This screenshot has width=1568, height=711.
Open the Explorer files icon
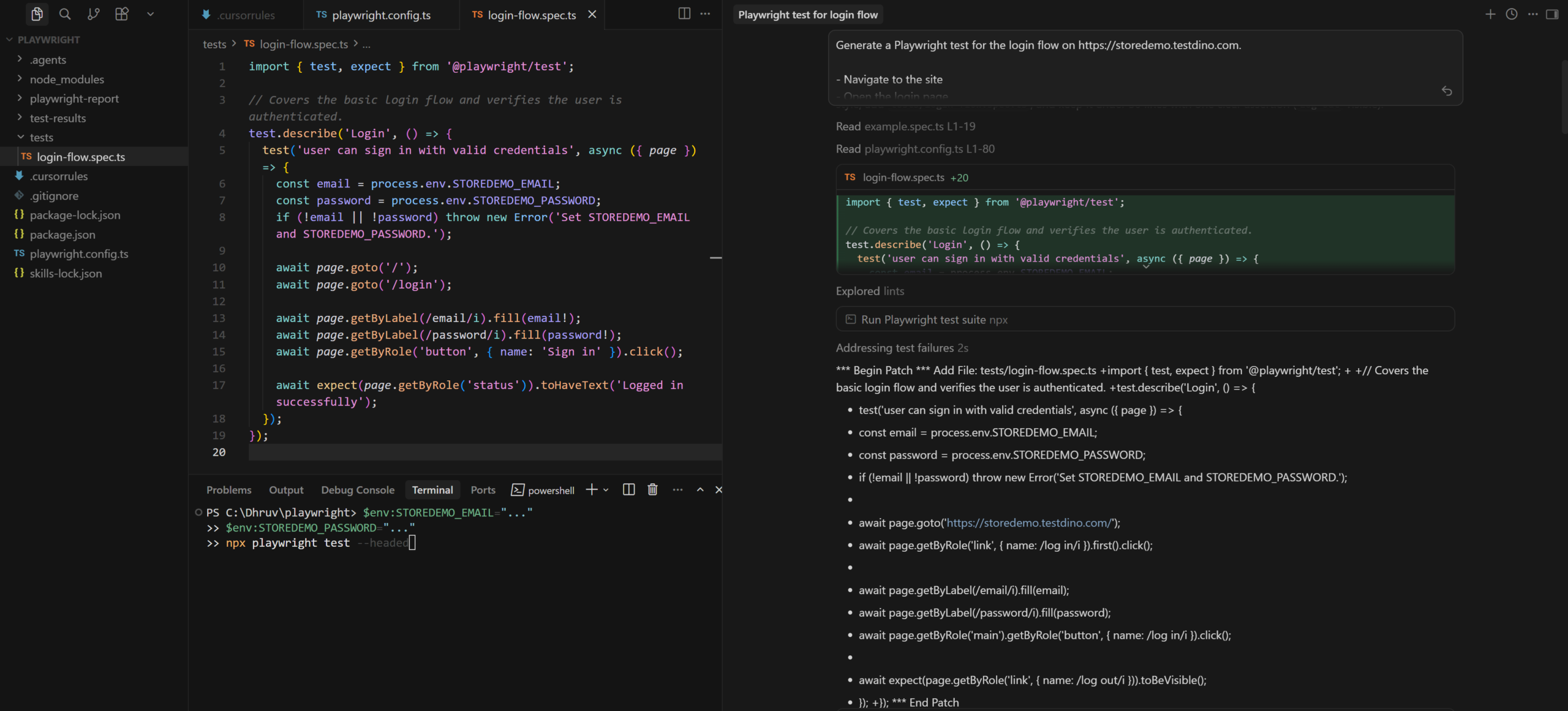pos(37,13)
